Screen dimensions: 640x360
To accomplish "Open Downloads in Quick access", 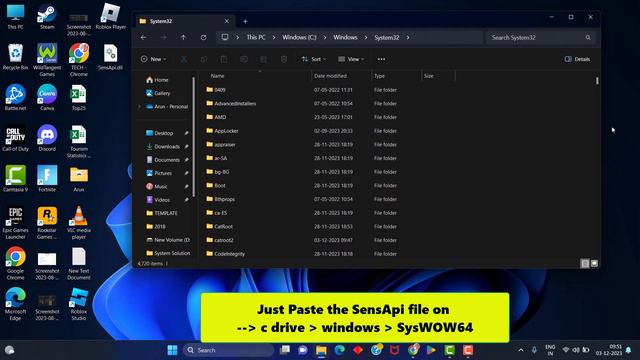I will [x=167, y=147].
